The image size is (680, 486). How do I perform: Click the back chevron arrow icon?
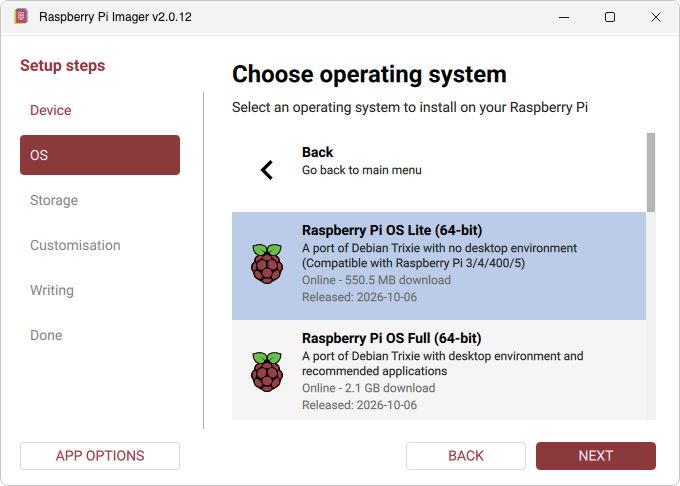(267, 170)
